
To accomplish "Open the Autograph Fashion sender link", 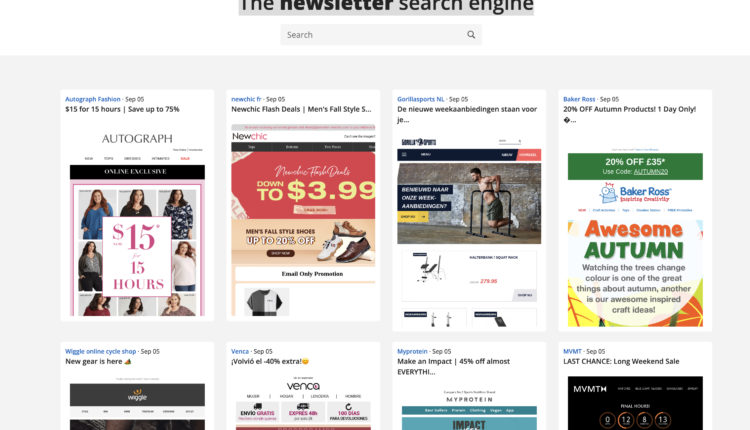I will (x=93, y=99).
